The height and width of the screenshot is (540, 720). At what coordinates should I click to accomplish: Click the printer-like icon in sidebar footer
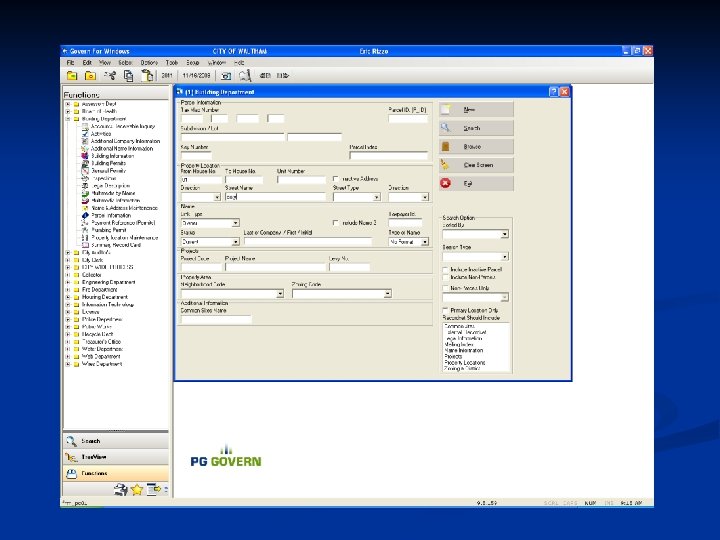pyautogui.click(x=121, y=490)
